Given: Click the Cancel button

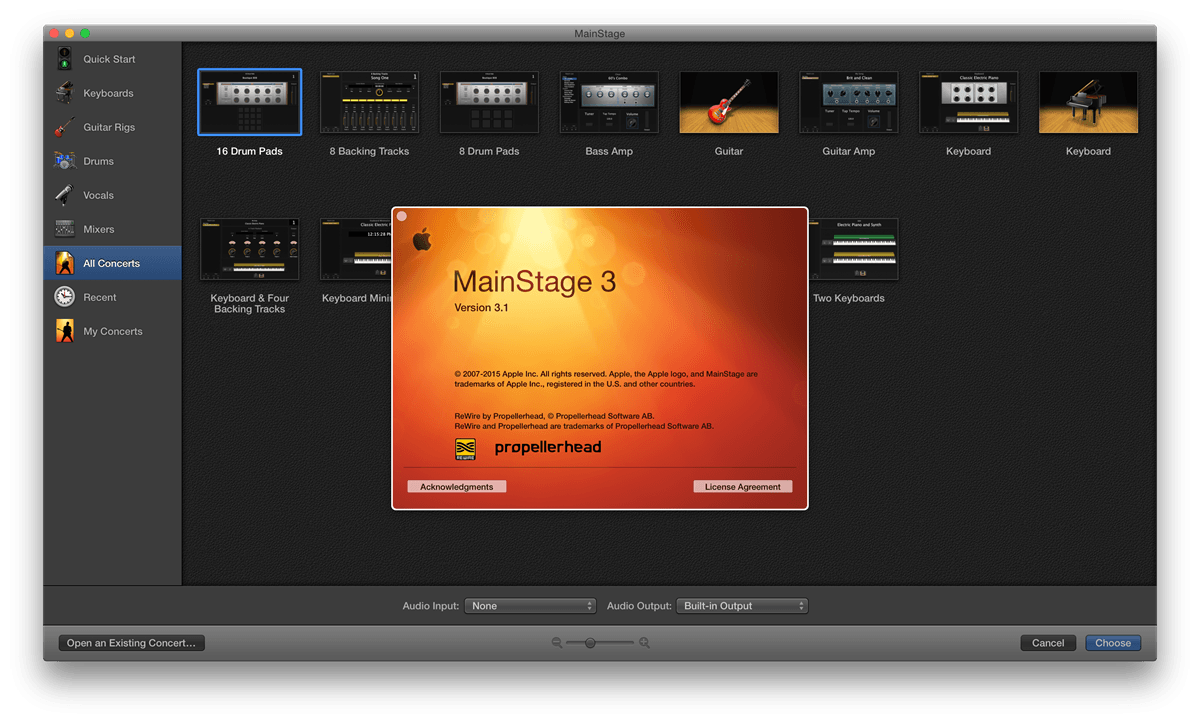Looking at the screenshot, I should pyautogui.click(x=1048, y=643).
